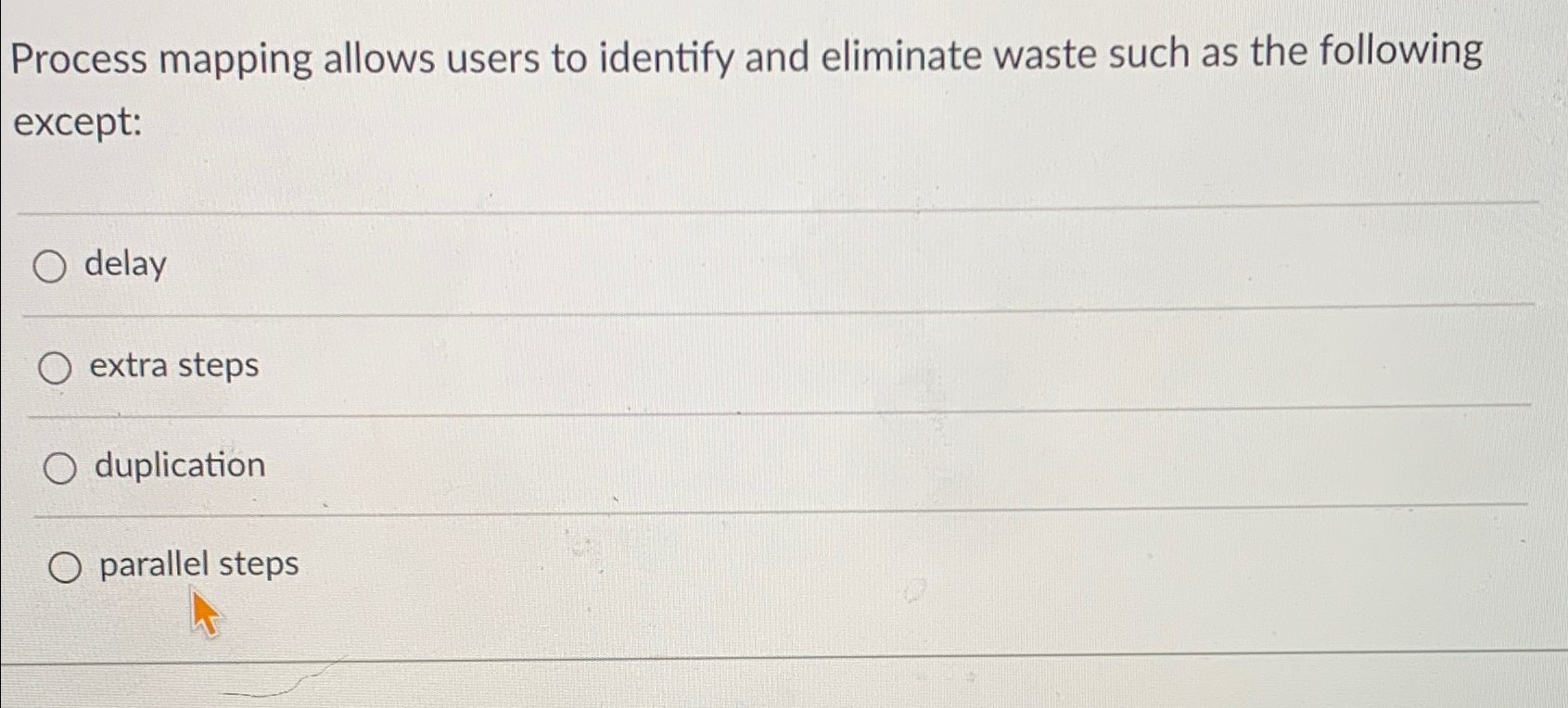The image size is (1568, 708).
Task: Select the 'parallel steps' radio button
Action: [66, 565]
